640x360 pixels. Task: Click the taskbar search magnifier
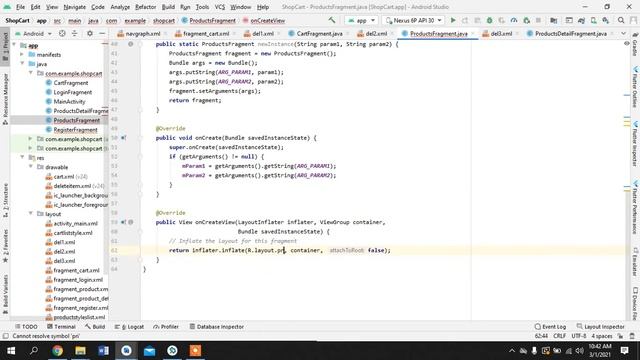point(34,351)
